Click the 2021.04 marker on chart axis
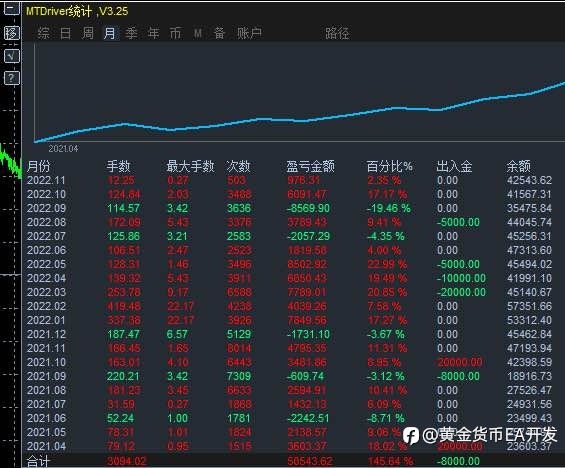565x468 pixels. point(63,148)
